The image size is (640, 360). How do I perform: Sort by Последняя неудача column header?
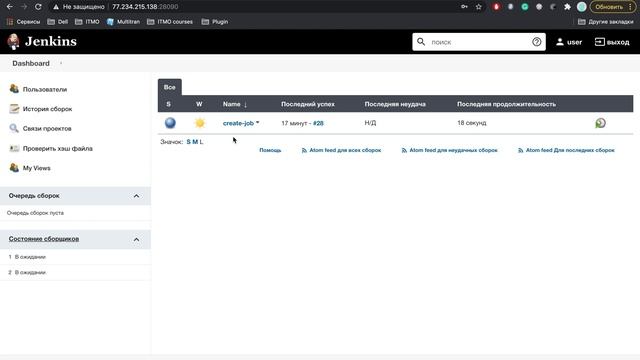click(x=395, y=104)
